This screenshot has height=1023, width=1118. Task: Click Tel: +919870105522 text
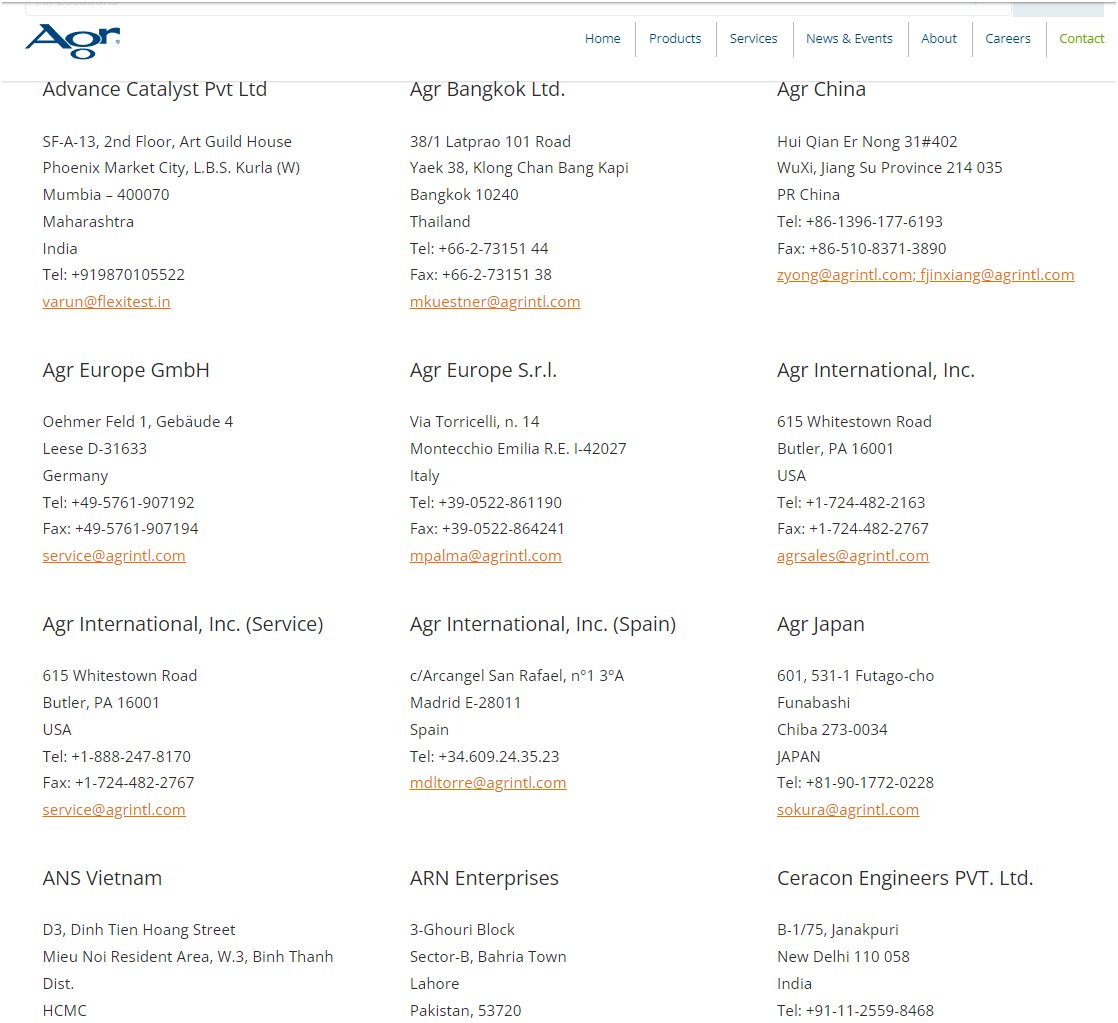tap(113, 274)
